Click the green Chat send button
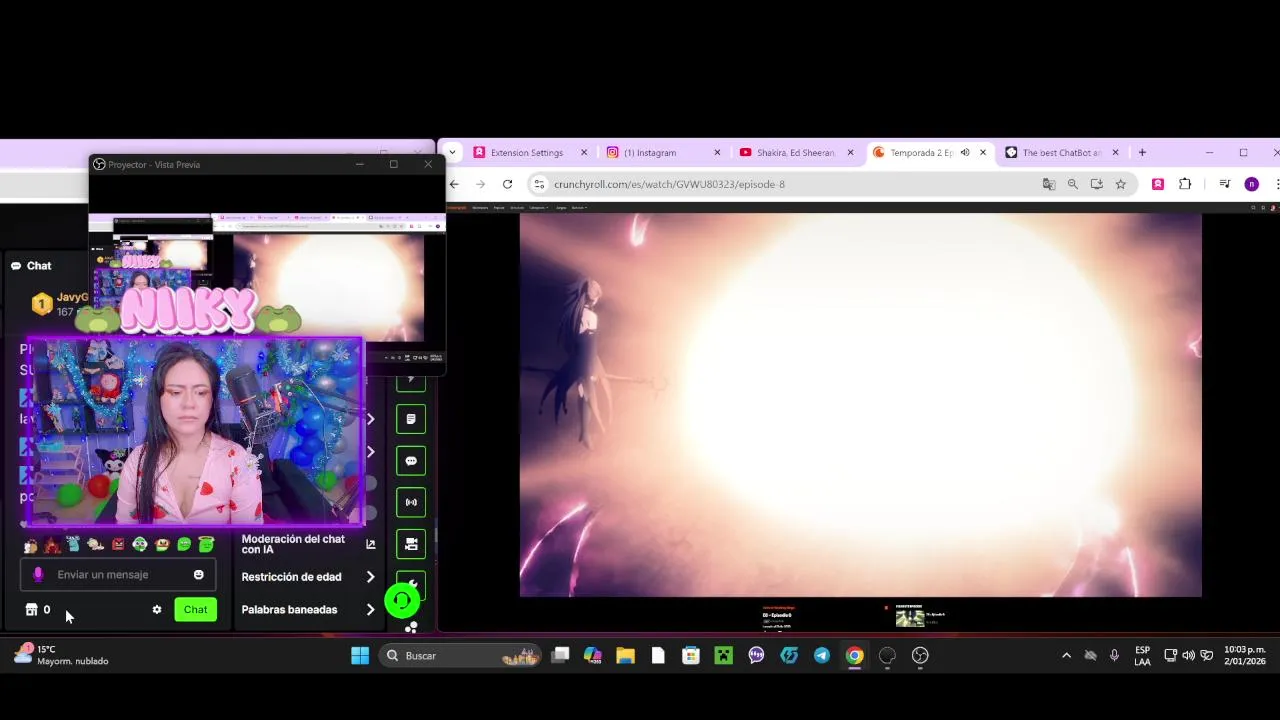 pos(195,609)
